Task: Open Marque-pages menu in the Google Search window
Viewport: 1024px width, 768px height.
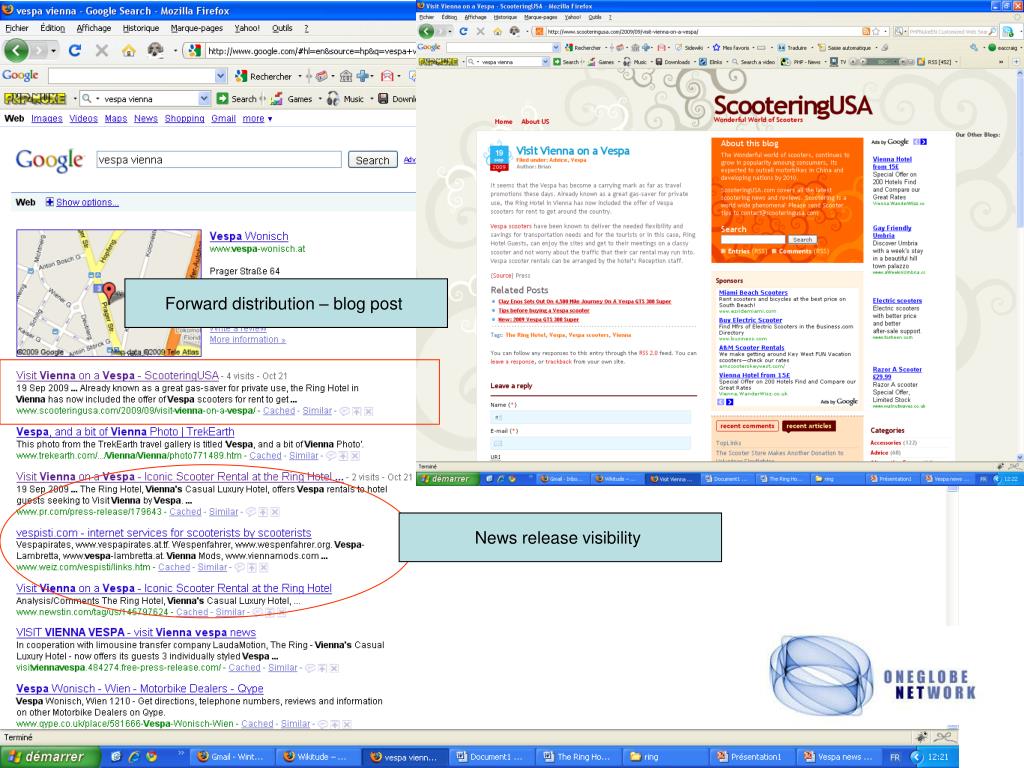Action: [x=197, y=28]
